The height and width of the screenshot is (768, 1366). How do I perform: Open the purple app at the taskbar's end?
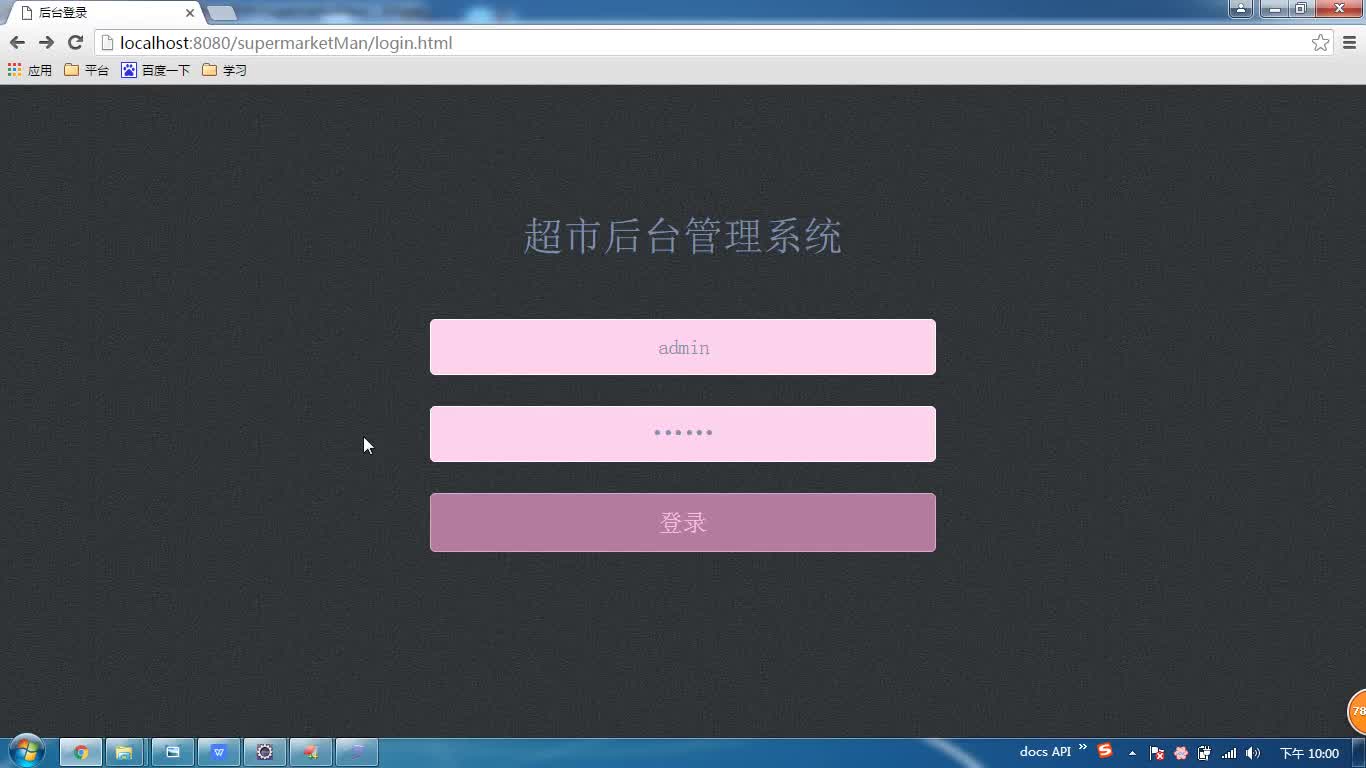(x=356, y=752)
